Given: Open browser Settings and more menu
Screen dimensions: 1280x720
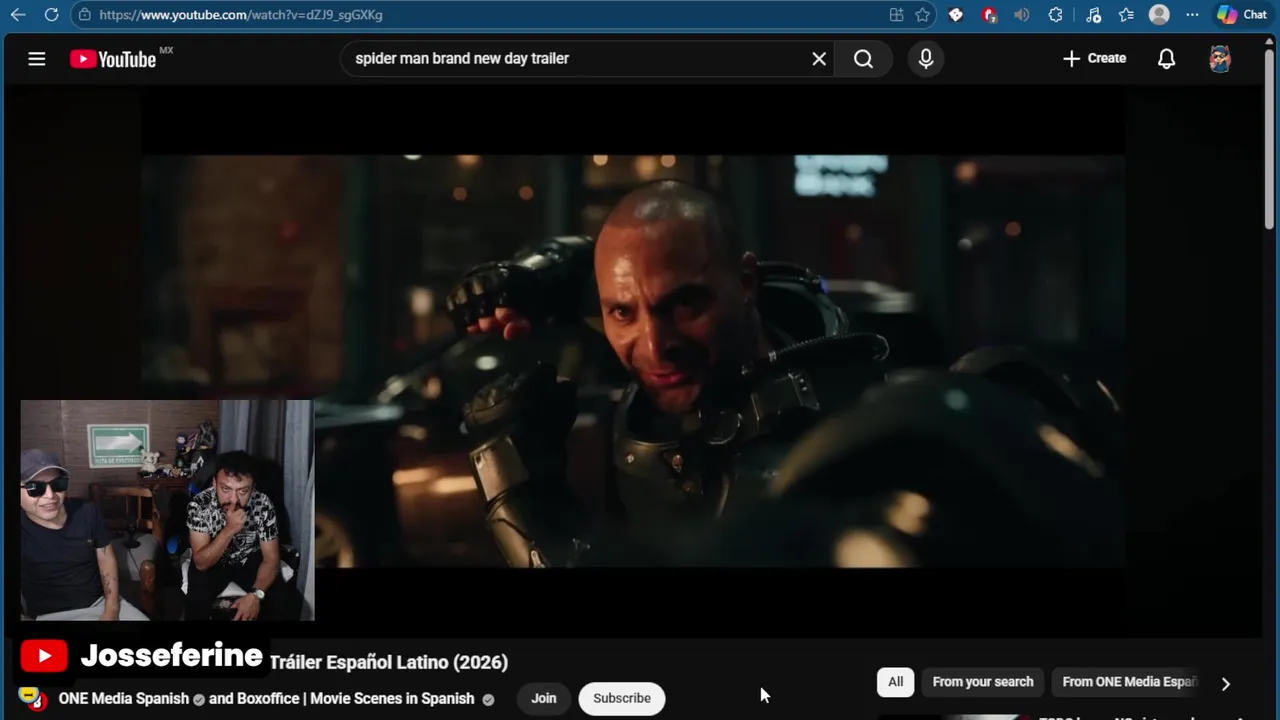Looking at the screenshot, I should (1192, 15).
